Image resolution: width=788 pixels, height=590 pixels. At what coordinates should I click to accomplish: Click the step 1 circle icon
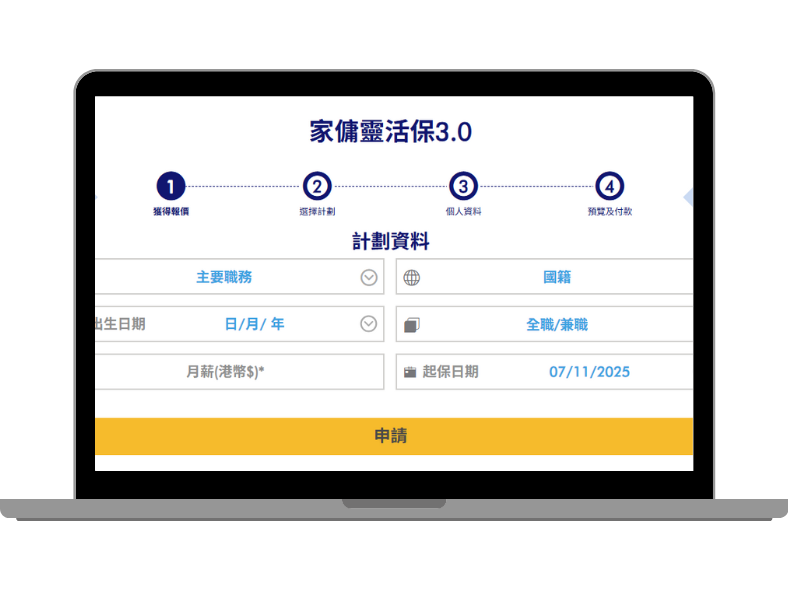point(171,186)
